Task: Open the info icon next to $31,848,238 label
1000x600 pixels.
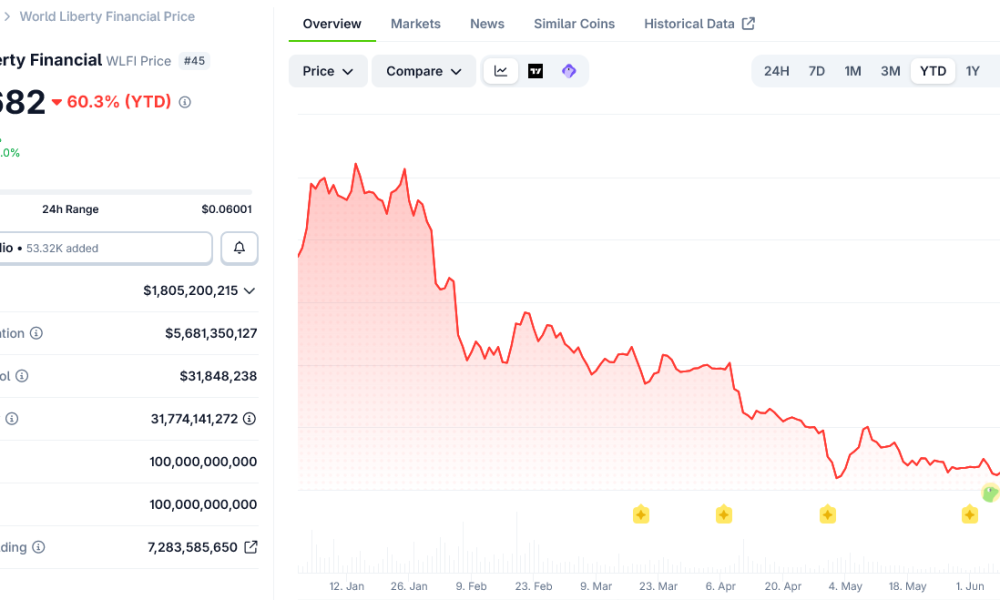Action: pyautogui.click(x=22, y=376)
